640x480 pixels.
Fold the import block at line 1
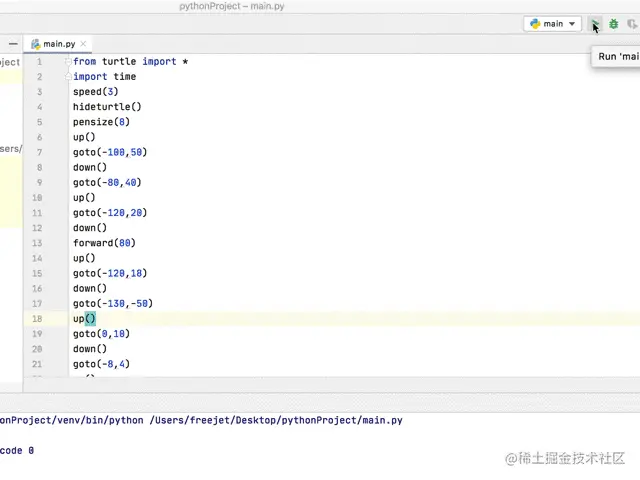[68, 62]
